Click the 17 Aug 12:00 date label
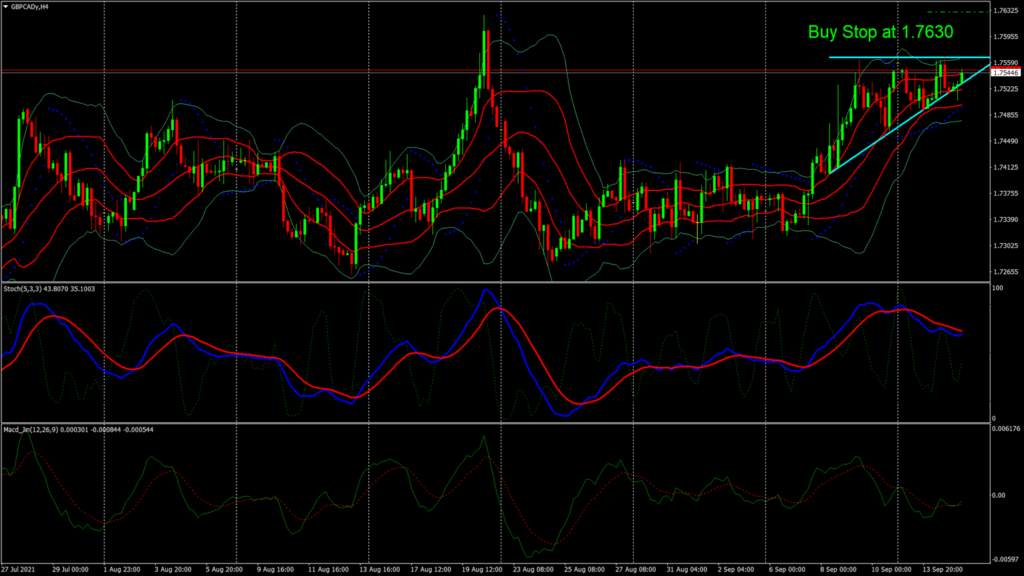 coord(431,569)
